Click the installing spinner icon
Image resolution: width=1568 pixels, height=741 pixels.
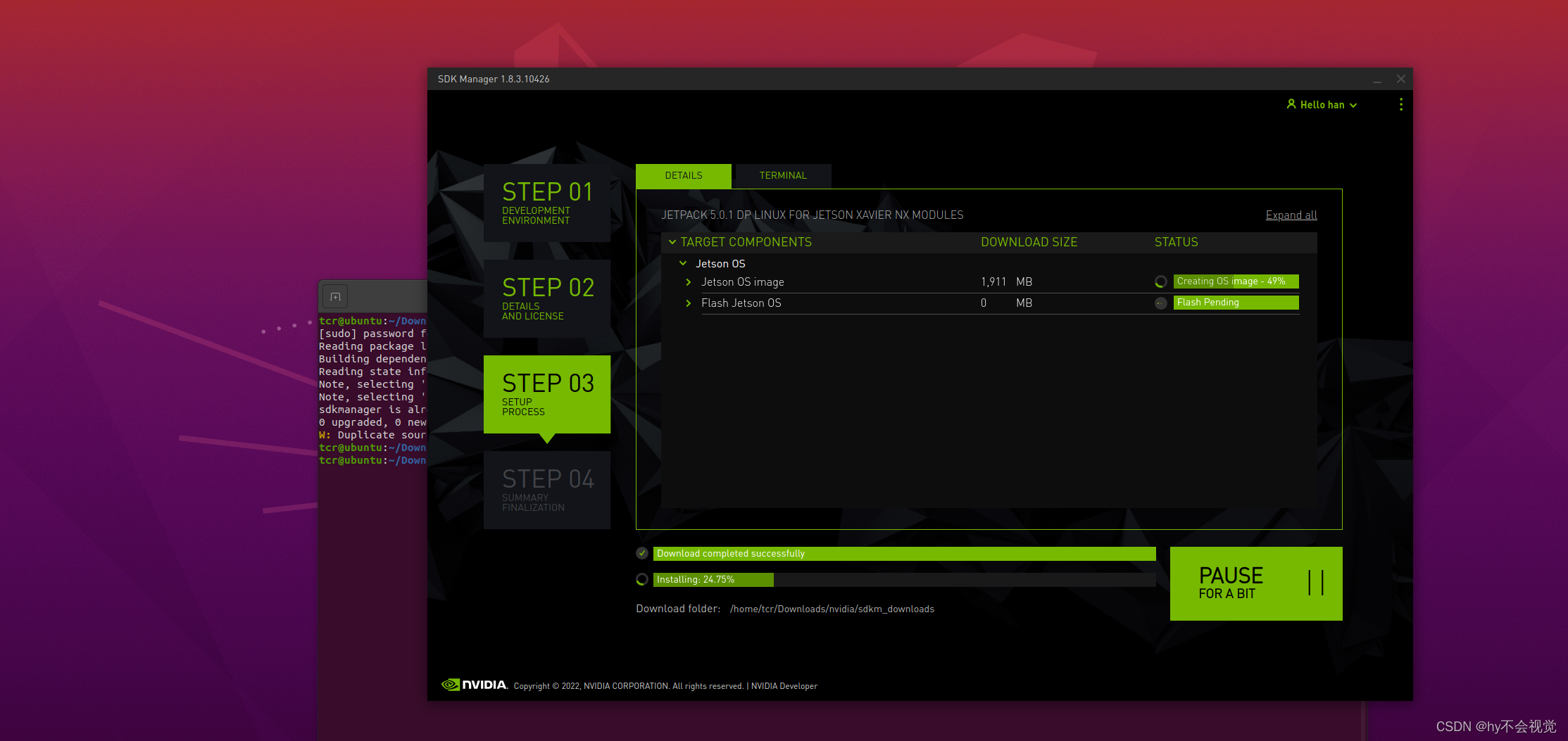pyautogui.click(x=642, y=580)
